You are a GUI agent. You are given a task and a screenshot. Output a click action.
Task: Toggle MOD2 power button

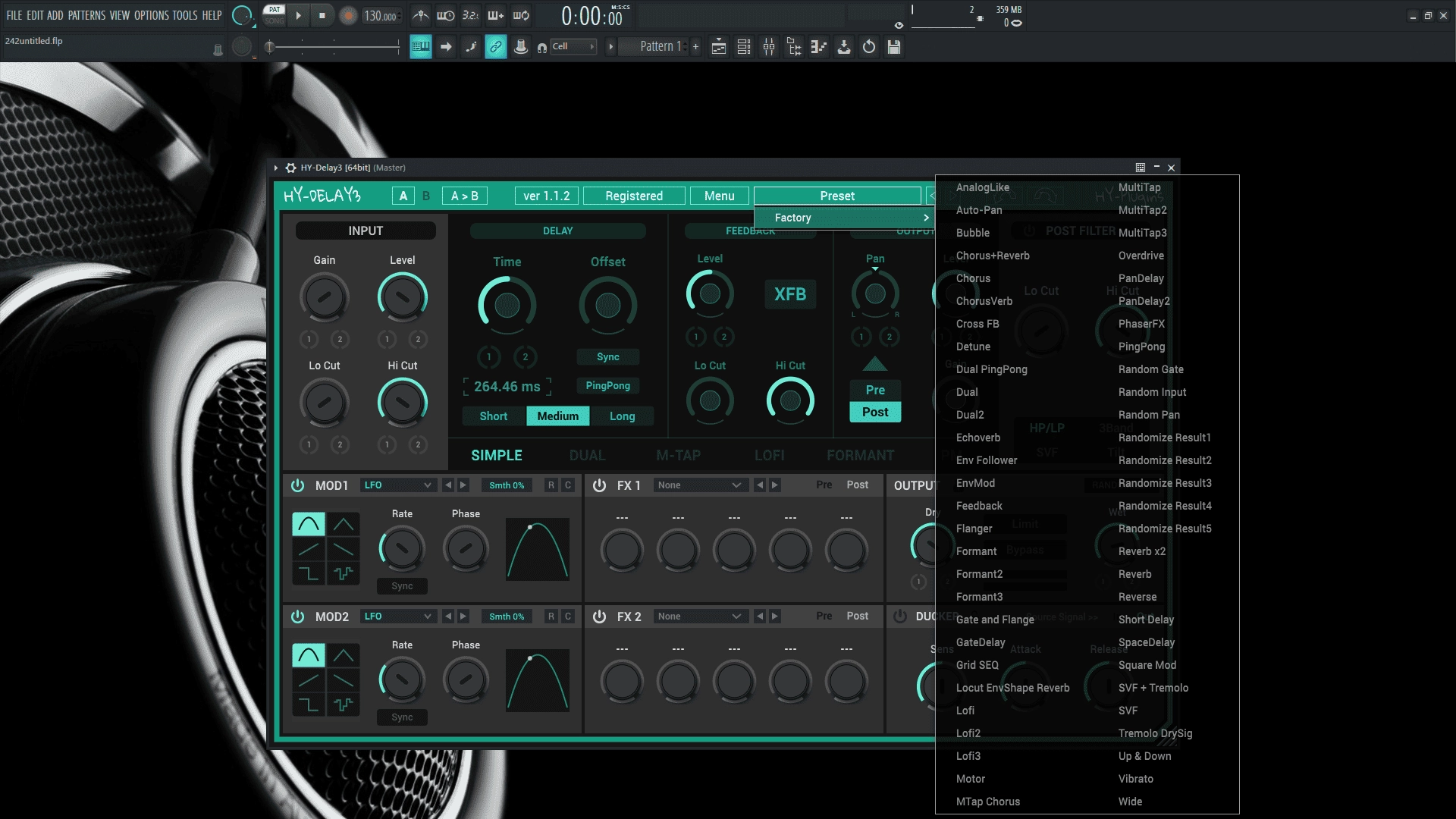[297, 617]
